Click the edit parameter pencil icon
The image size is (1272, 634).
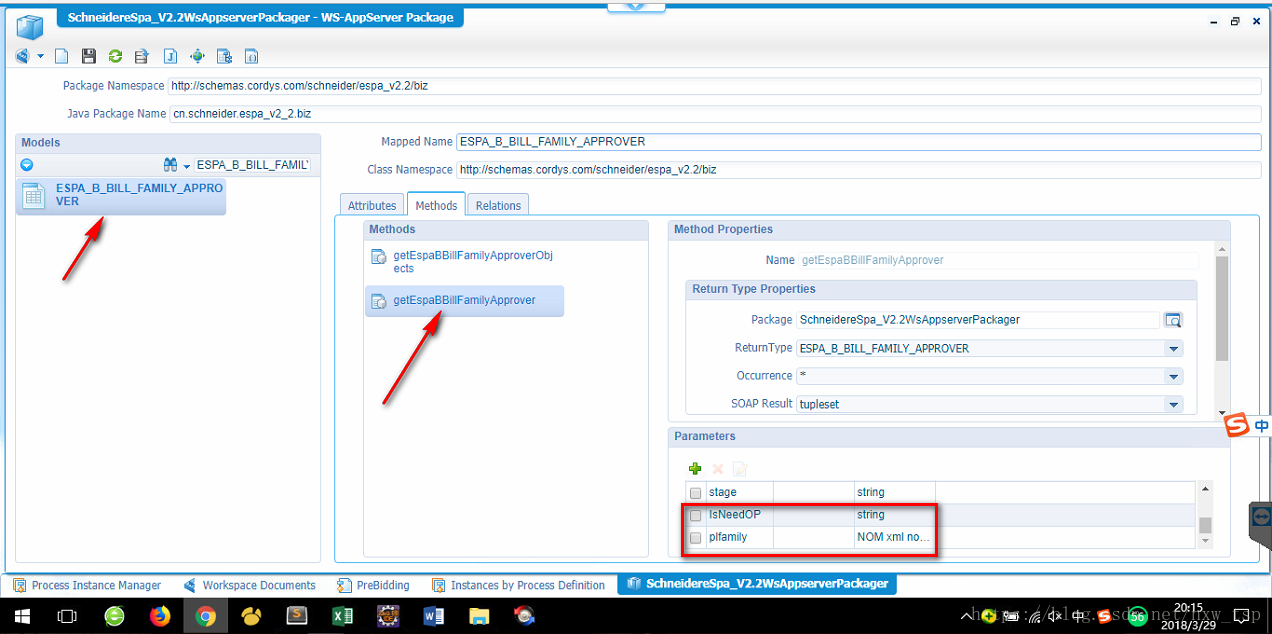pyautogui.click(x=739, y=468)
